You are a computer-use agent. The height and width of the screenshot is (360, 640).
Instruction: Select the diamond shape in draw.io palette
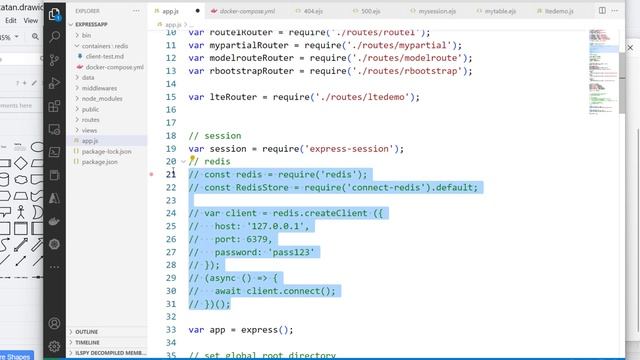(x=21, y=163)
